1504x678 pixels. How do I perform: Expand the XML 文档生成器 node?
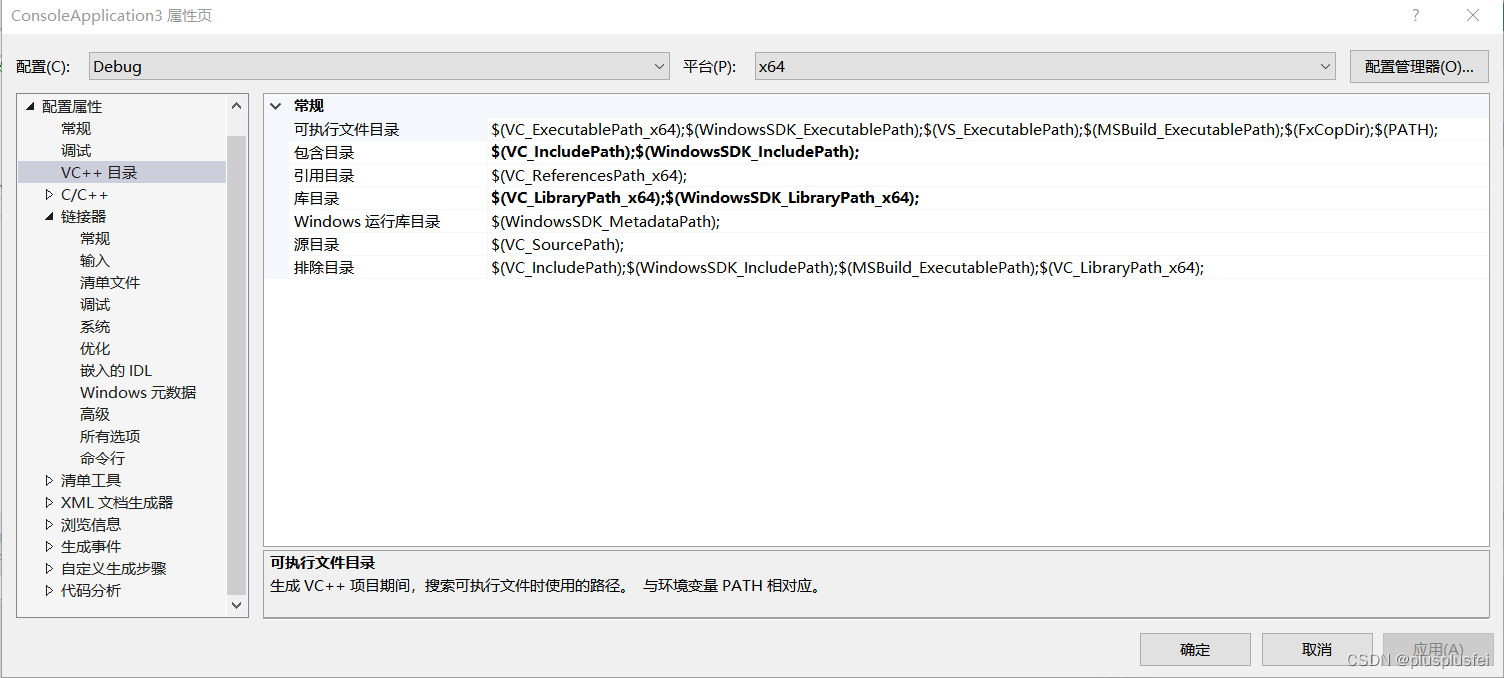47,502
